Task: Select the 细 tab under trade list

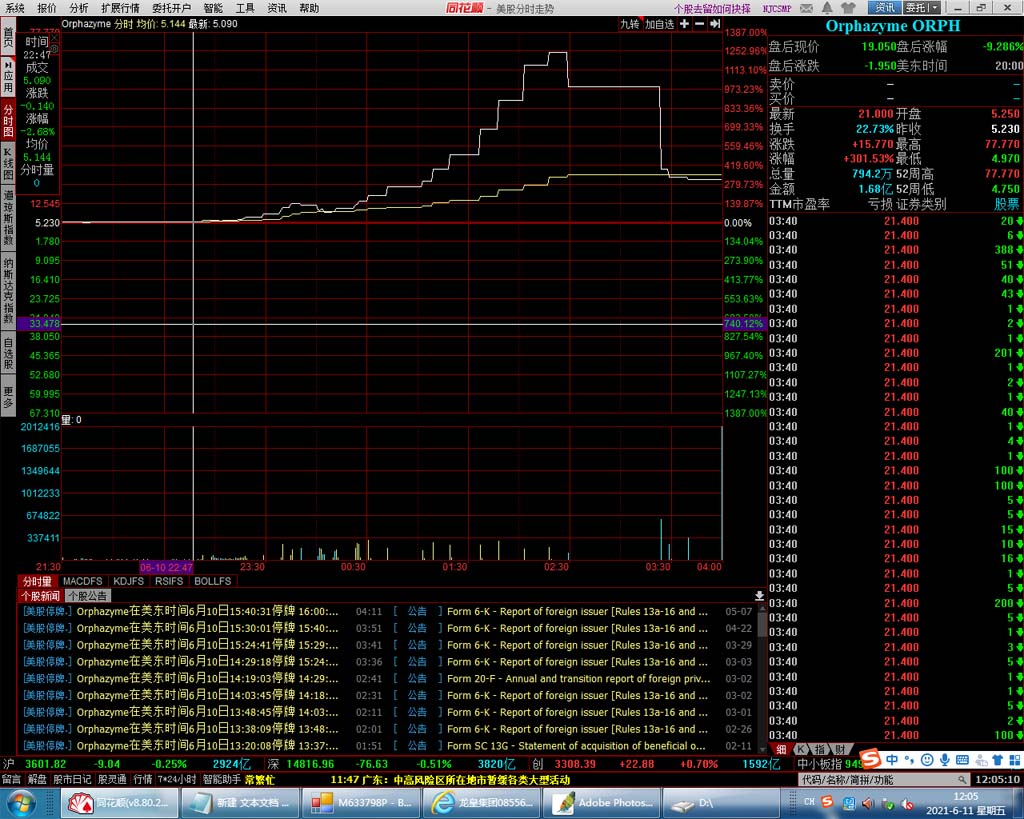Action: pos(781,749)
